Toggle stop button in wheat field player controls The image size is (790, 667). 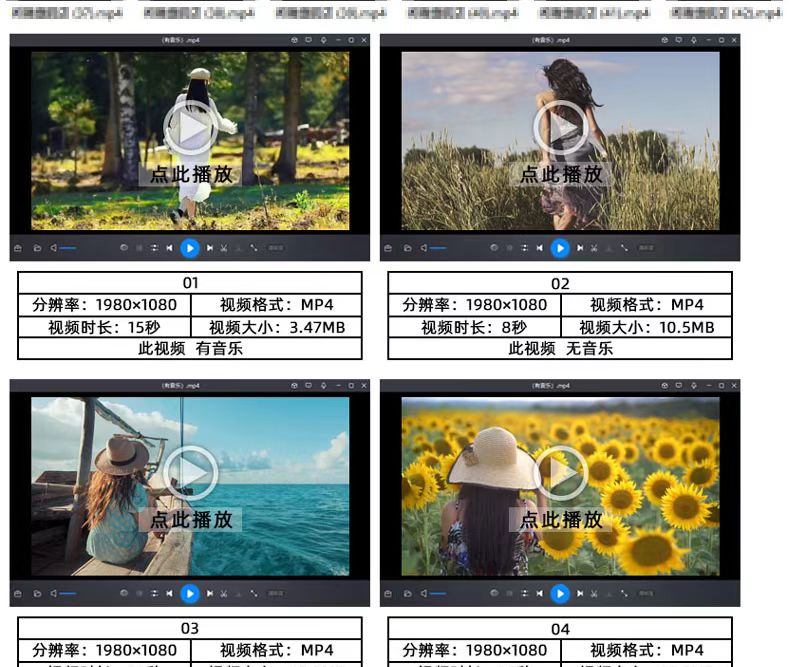(x=508, y=248)
